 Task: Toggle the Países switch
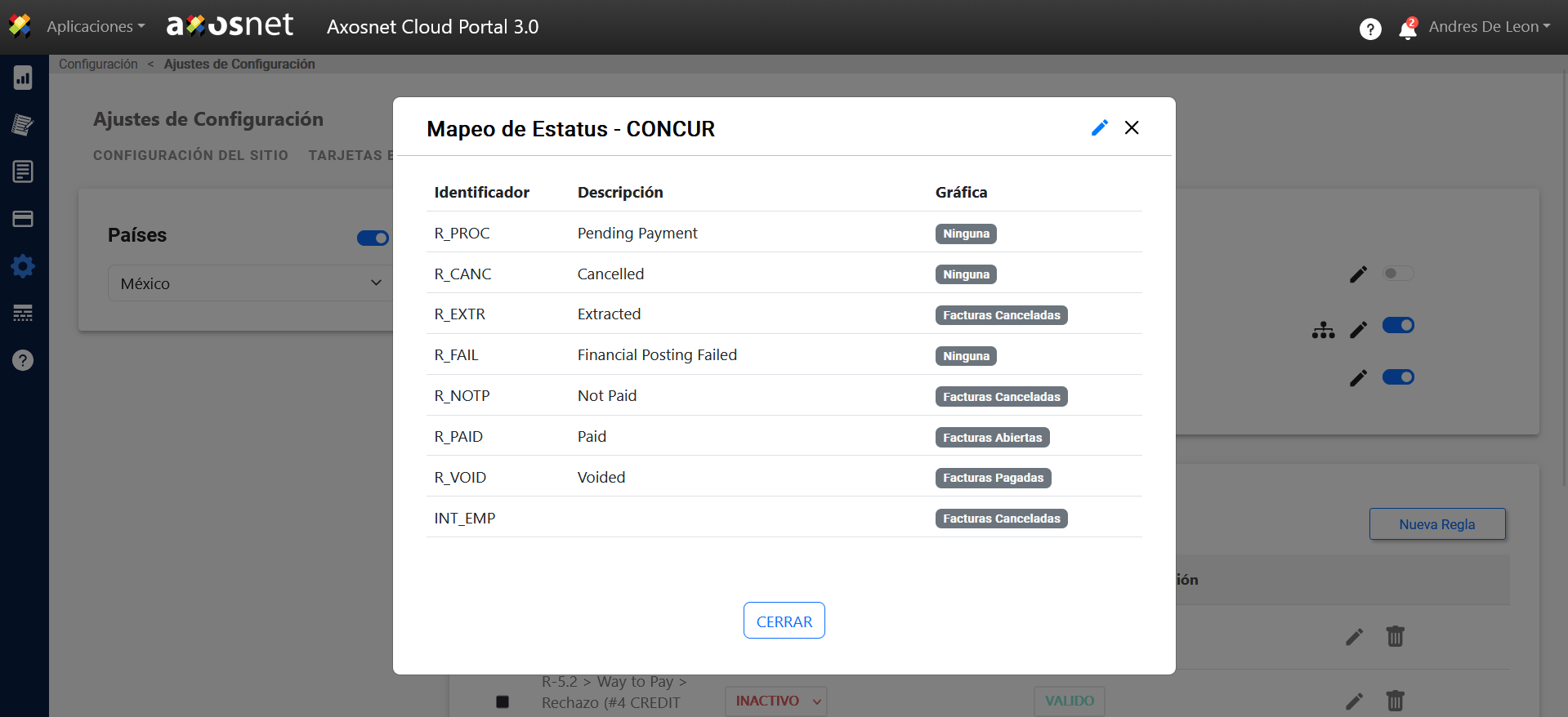373,238
